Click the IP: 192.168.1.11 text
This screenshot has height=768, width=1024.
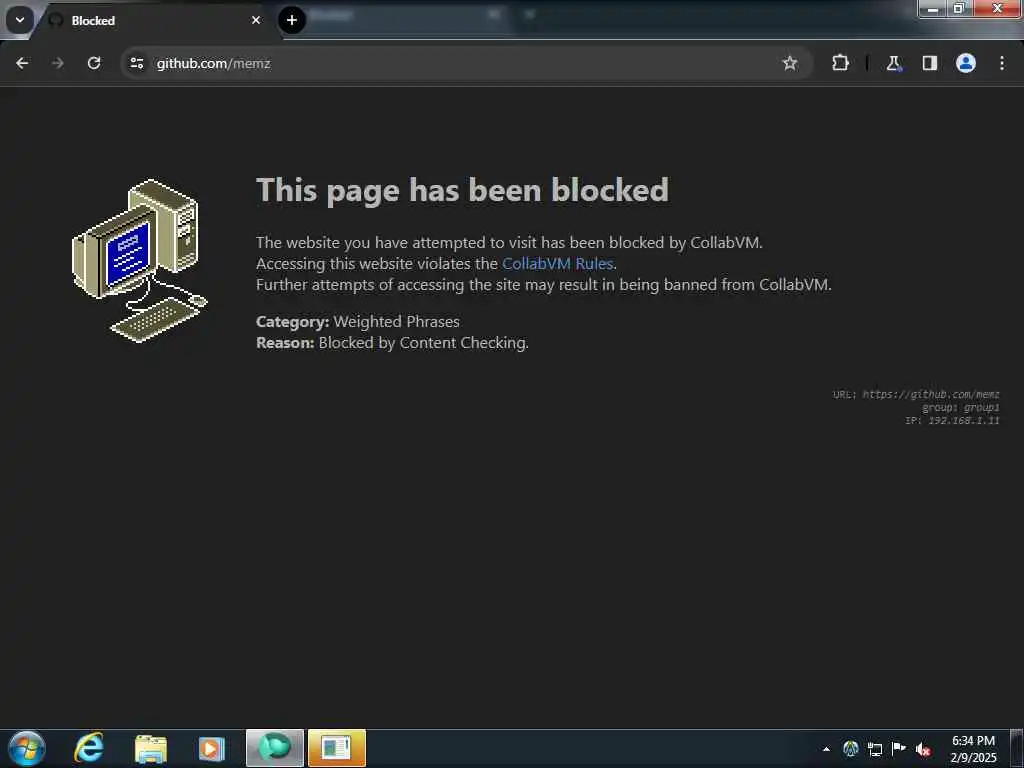pos(952,420)
